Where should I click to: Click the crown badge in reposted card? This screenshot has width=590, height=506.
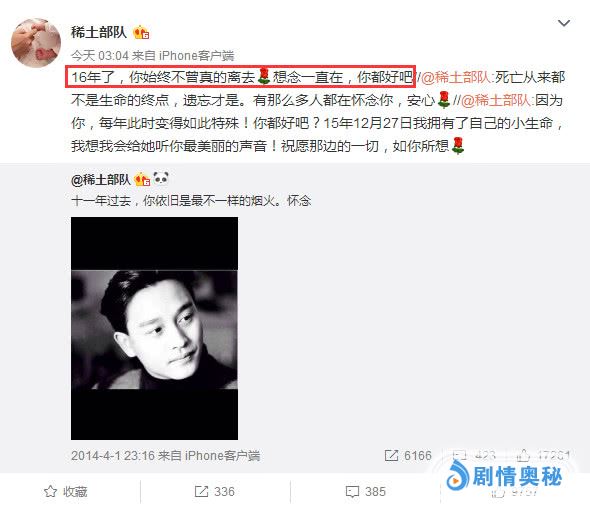point(142,179)
